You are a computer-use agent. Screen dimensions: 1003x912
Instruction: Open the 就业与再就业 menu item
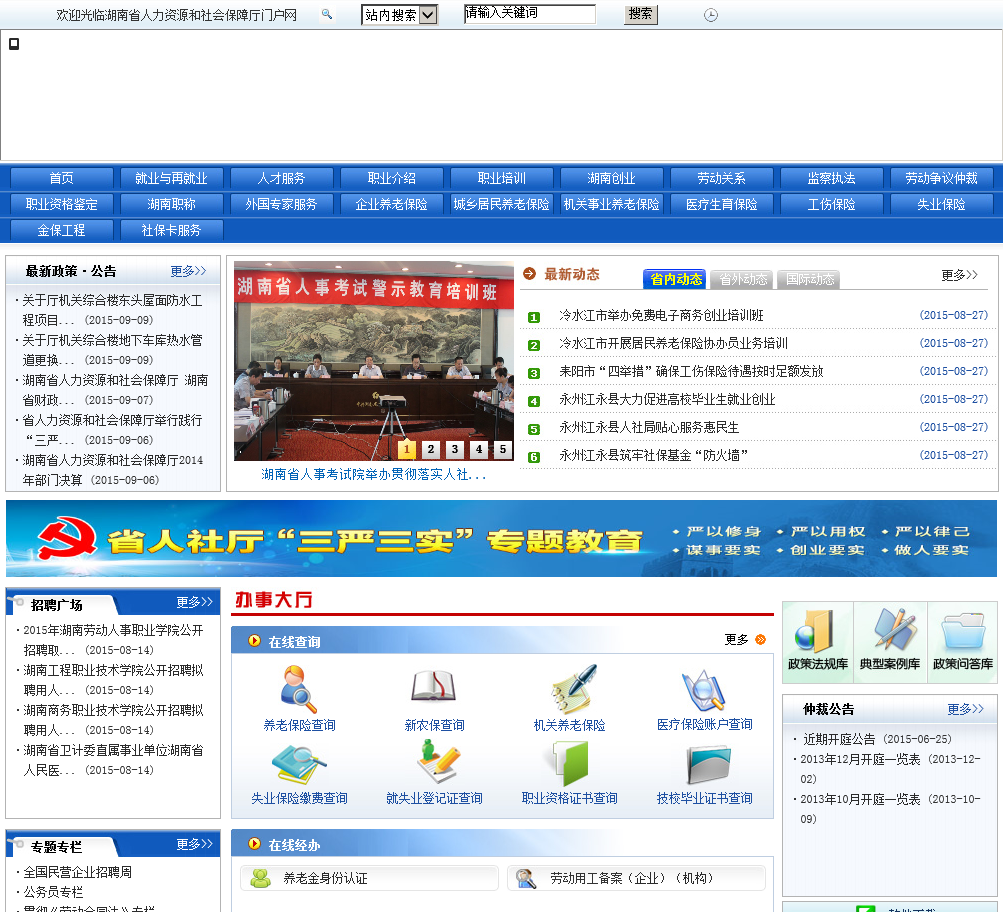(171, 178)
